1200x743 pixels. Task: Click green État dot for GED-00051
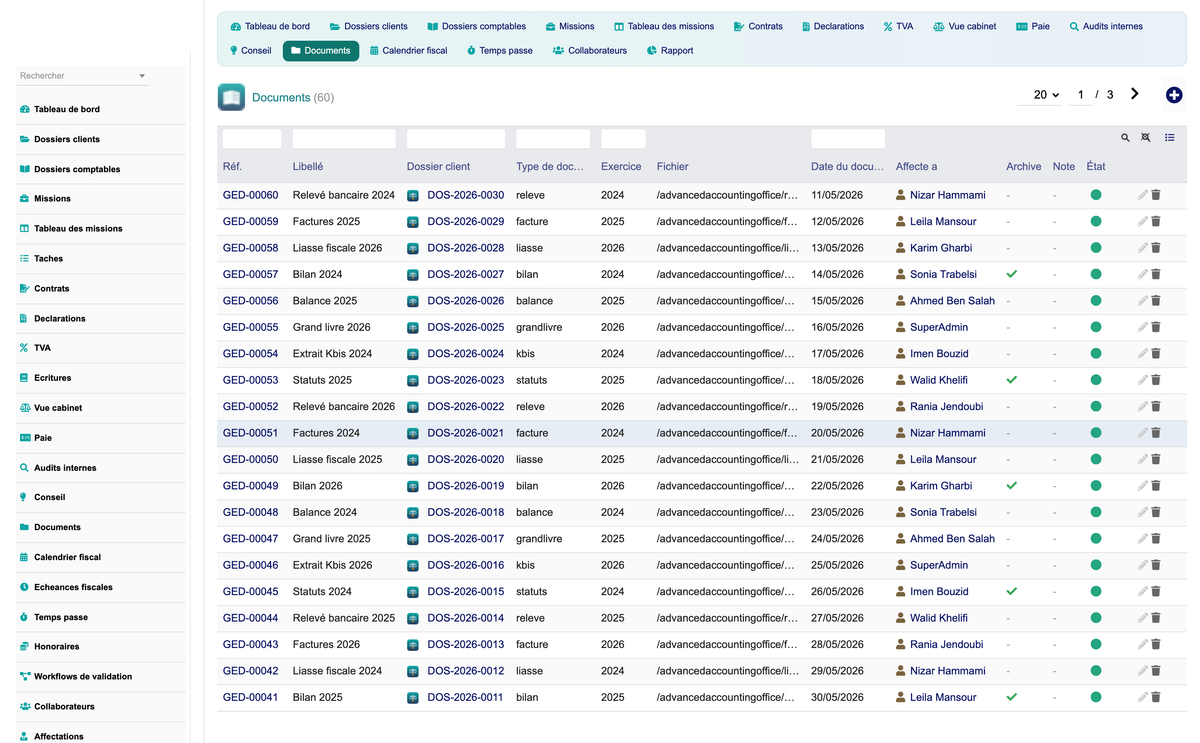(x=1096, y=433)
